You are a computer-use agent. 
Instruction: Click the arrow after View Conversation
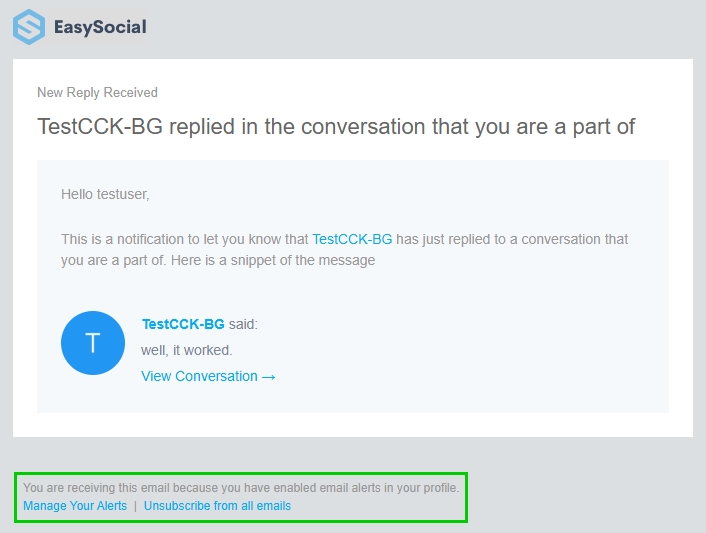click(x=268, y=377)
